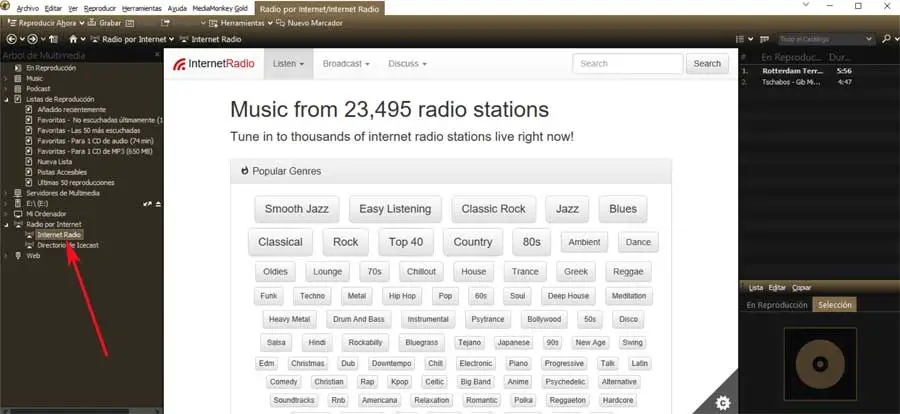Open the Ver menu
This screenshot has height=414, width=900.
73,9
